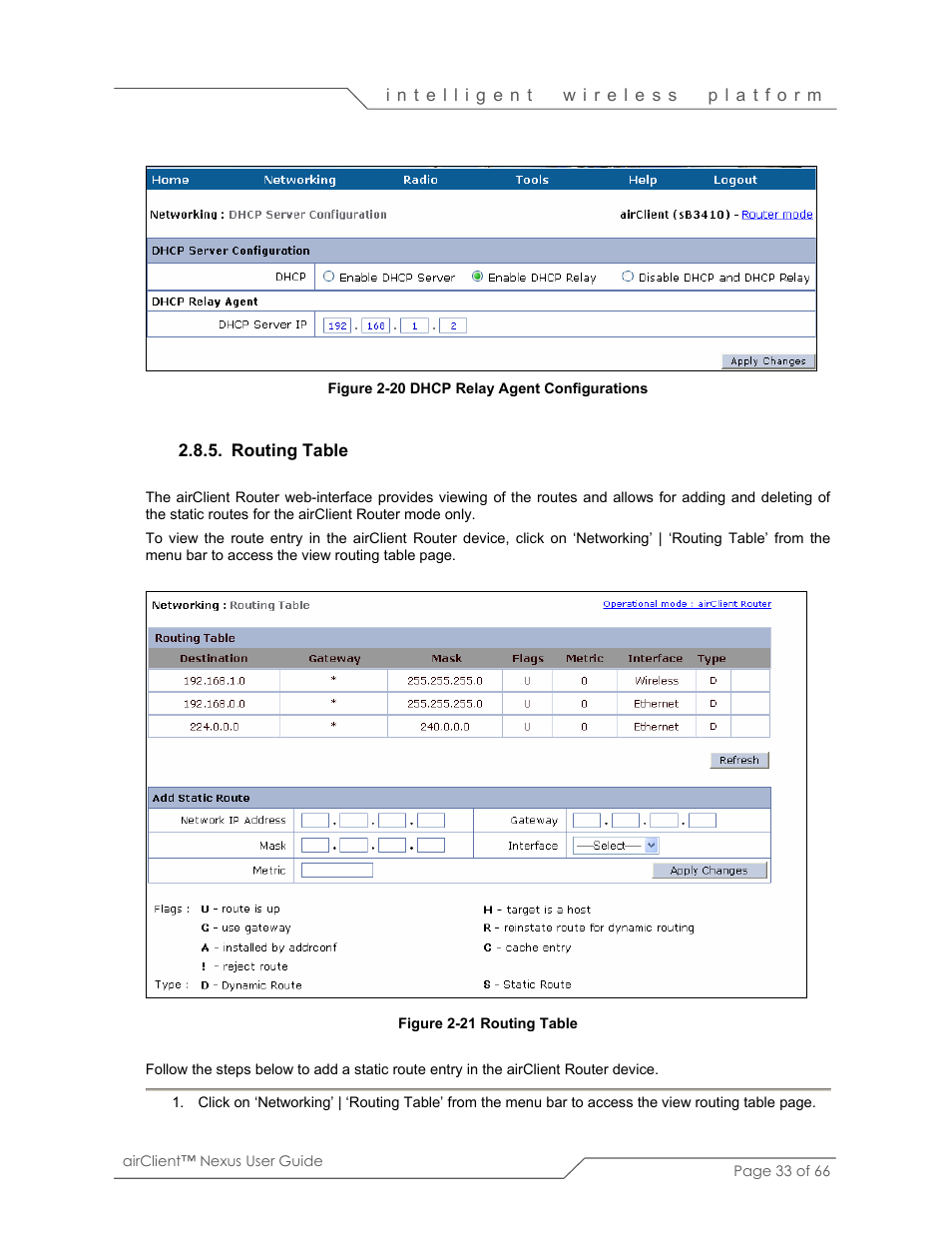Click 'Page 33 of 66' footer text
Screen dimensions: 952x1233
(x=781, y=1171)
